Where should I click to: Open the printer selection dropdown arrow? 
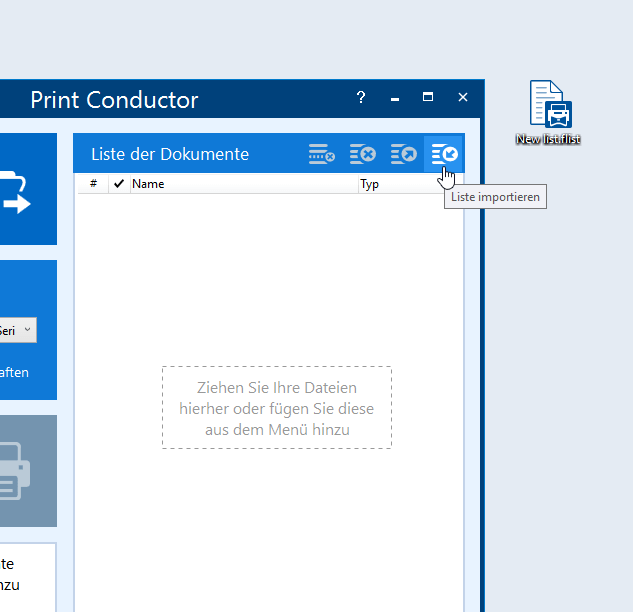[x=27, y=330]
